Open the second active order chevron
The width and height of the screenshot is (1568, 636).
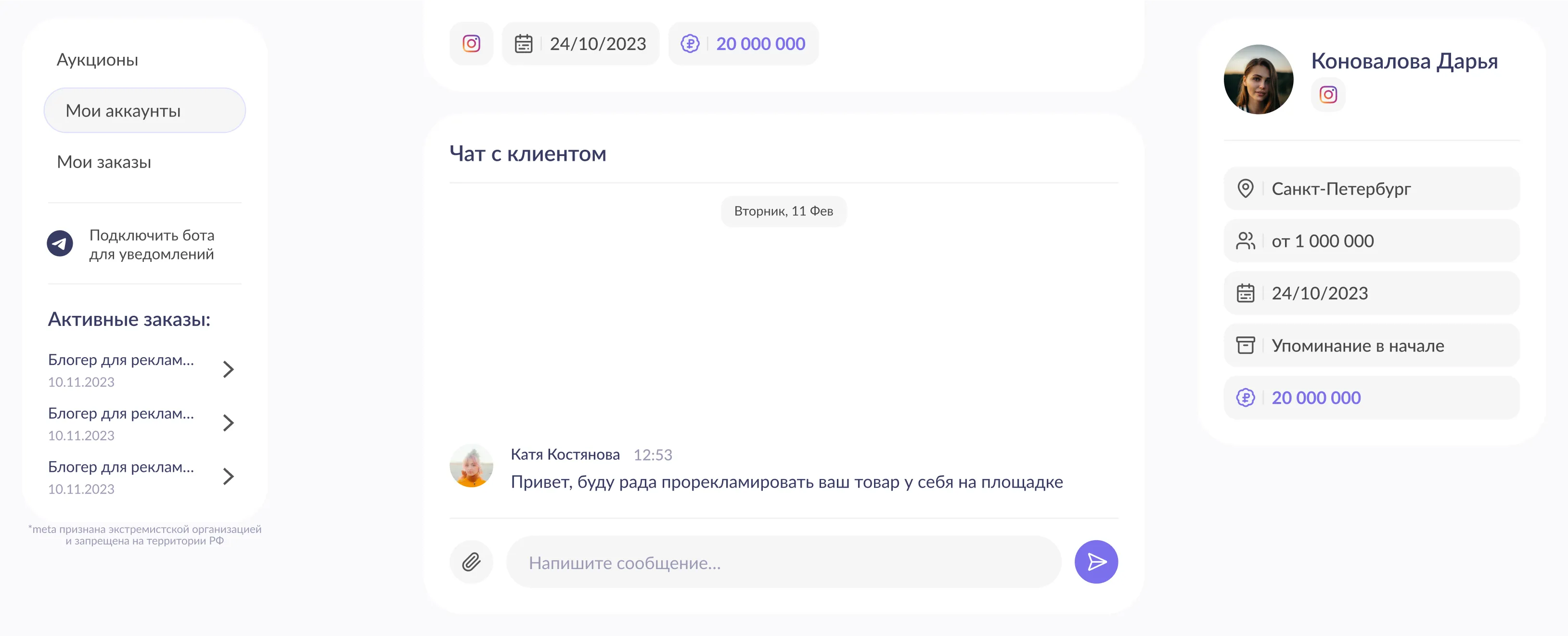click(x=228, y=423)
